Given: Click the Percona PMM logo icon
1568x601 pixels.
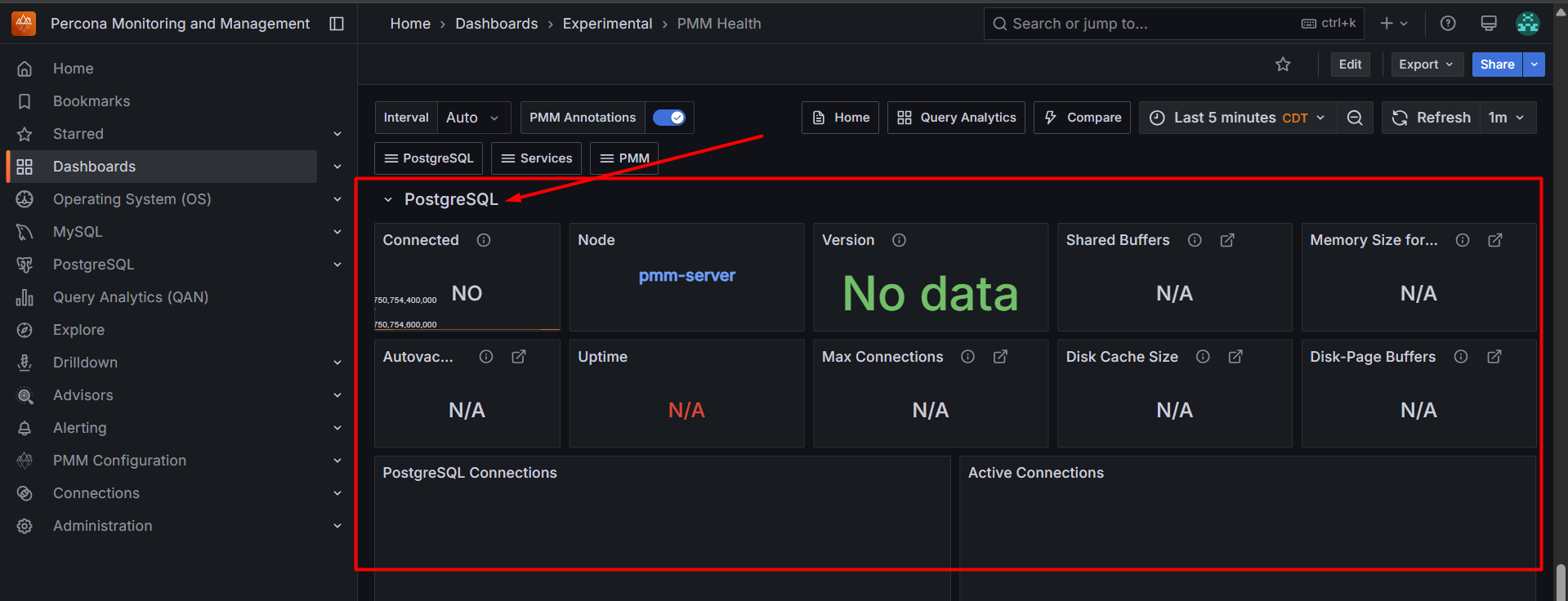Looking at the screenshot, I should 24,24.
